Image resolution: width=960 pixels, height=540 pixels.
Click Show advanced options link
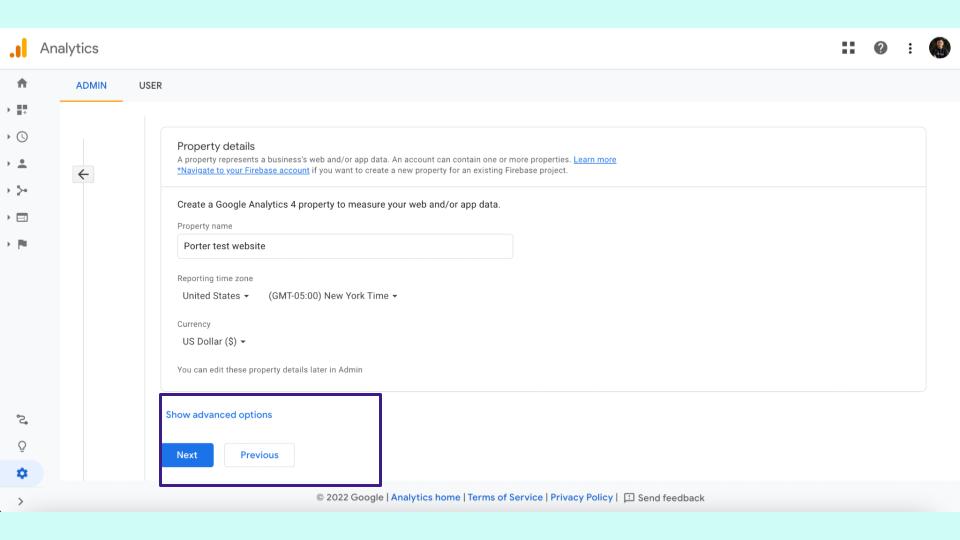coord(219,414)
